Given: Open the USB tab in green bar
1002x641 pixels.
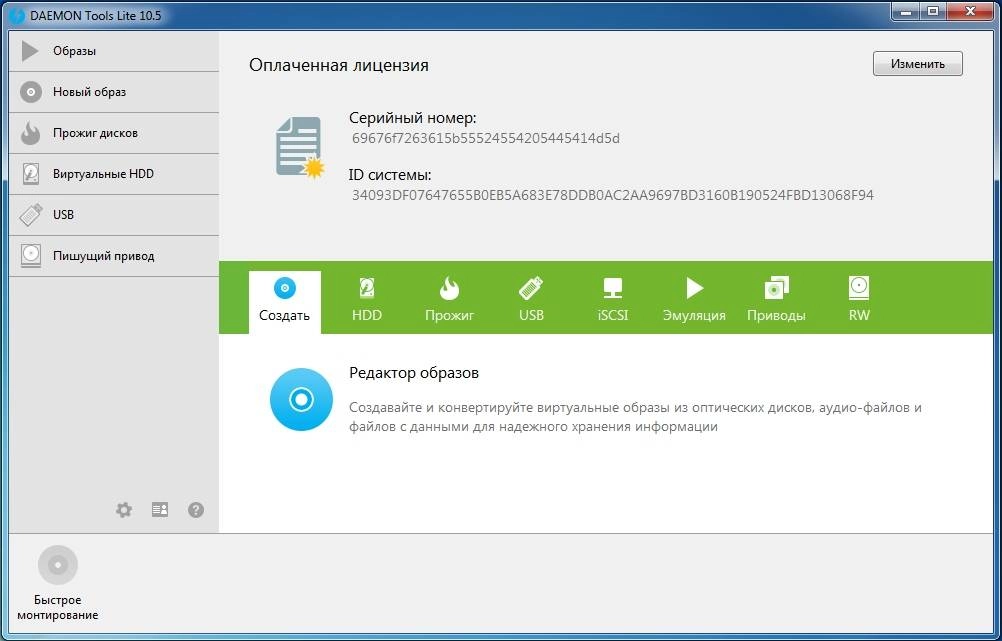Looking at the screenshot, I should click(531, 299).
